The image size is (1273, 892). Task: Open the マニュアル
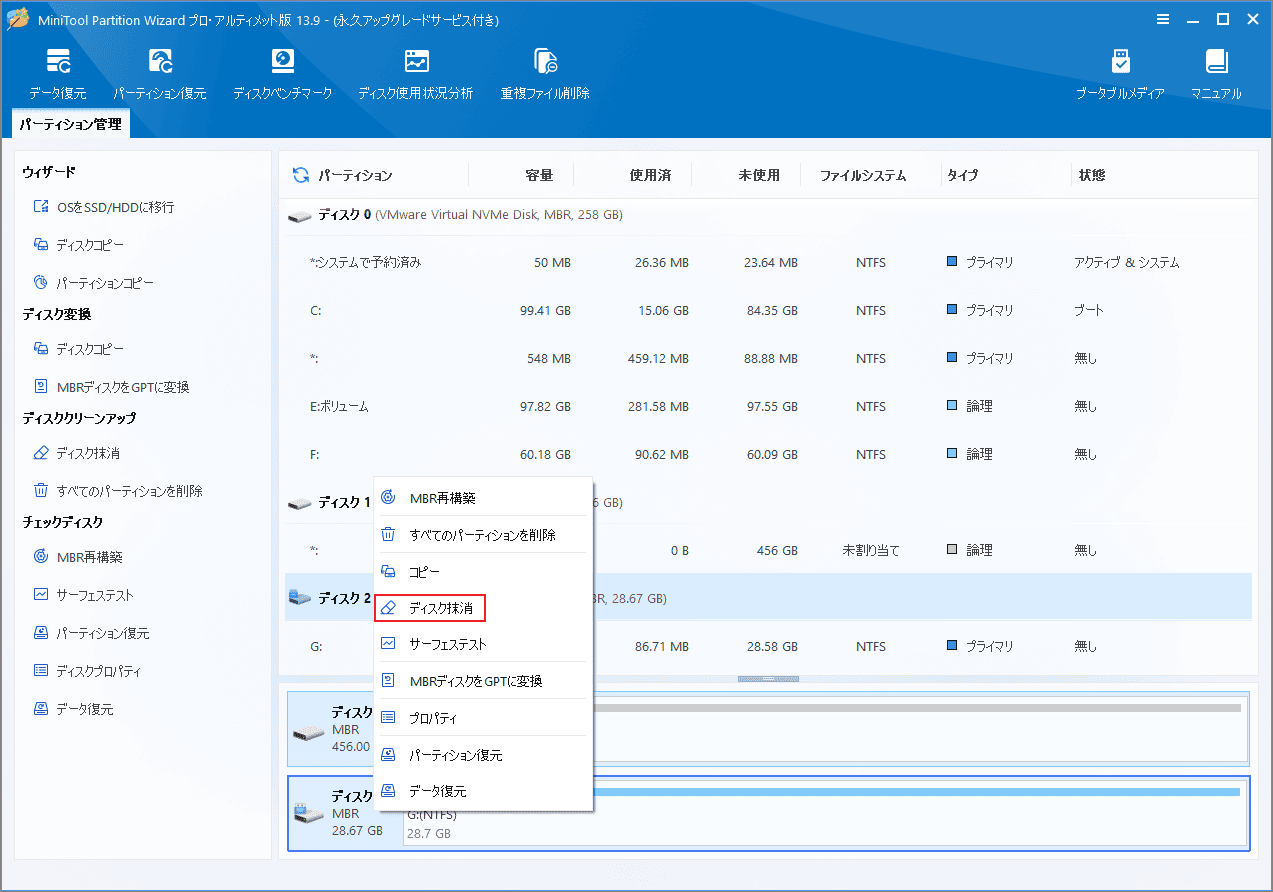point(1216,74)
